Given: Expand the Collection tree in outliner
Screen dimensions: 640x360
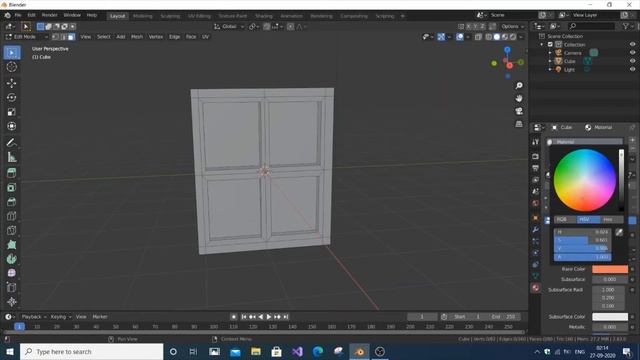Looking at the screenshot, I should 542,44.
